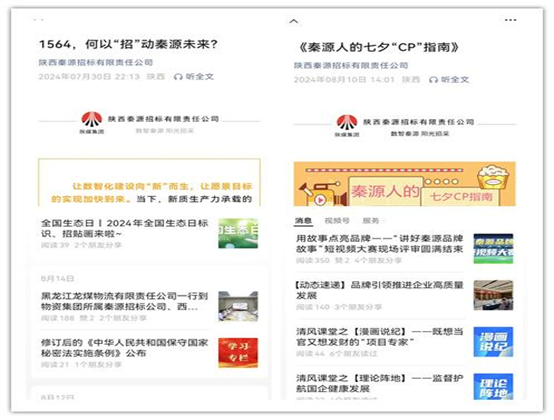The height and width of the screenshot is (420, 554).
Task: Open the blue 漫画说纪 thumbnail
Action: click(493, 342)
